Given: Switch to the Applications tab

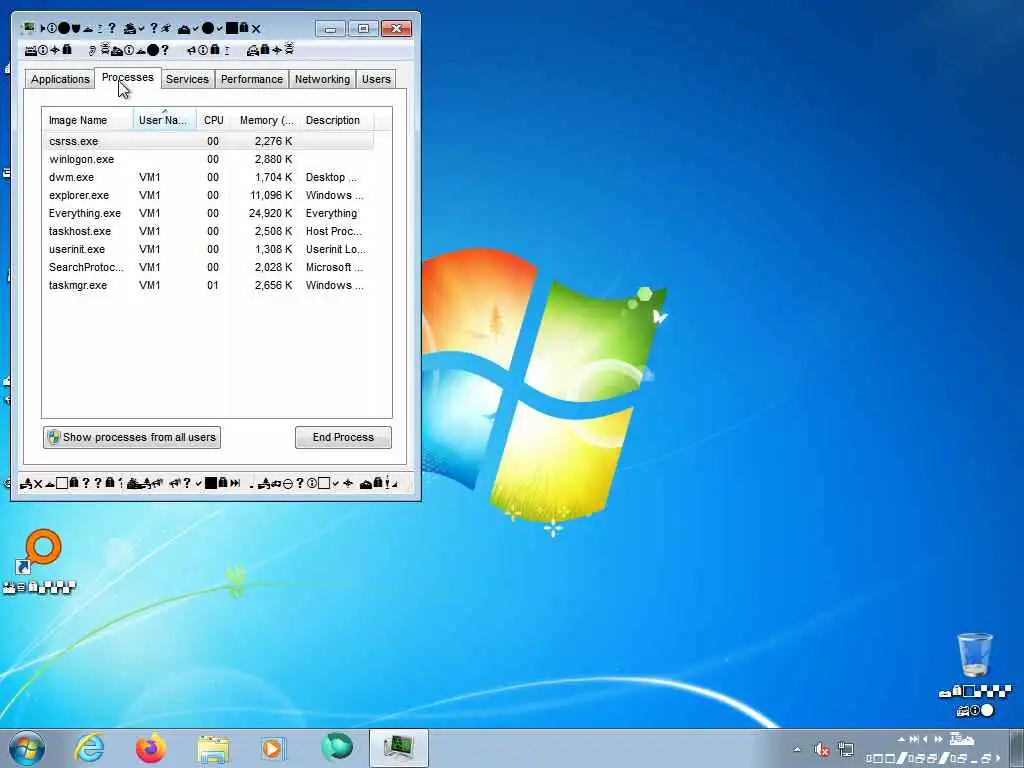Looking at the screenshot, I should (60, 79).
